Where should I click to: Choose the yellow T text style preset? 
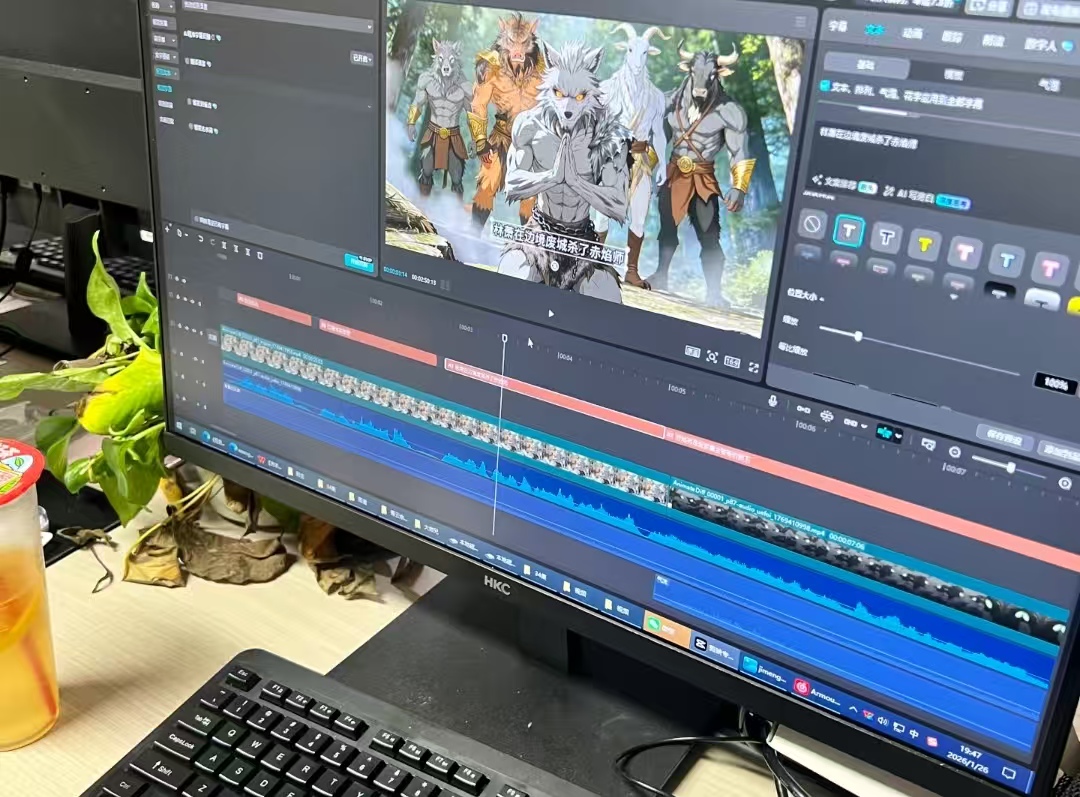(x=924, y=243)
